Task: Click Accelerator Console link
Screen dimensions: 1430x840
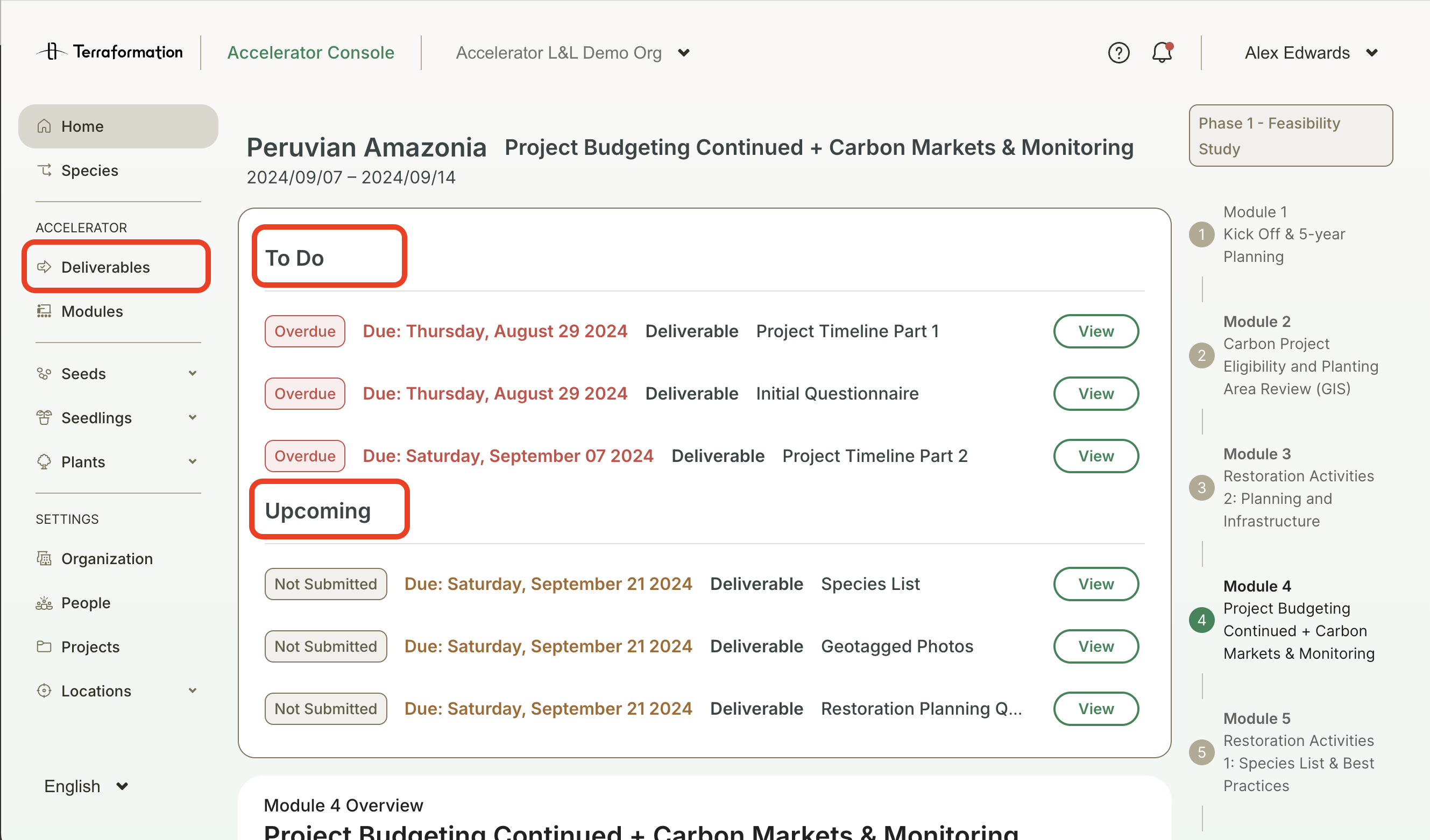Action: (x=310, y=52)
